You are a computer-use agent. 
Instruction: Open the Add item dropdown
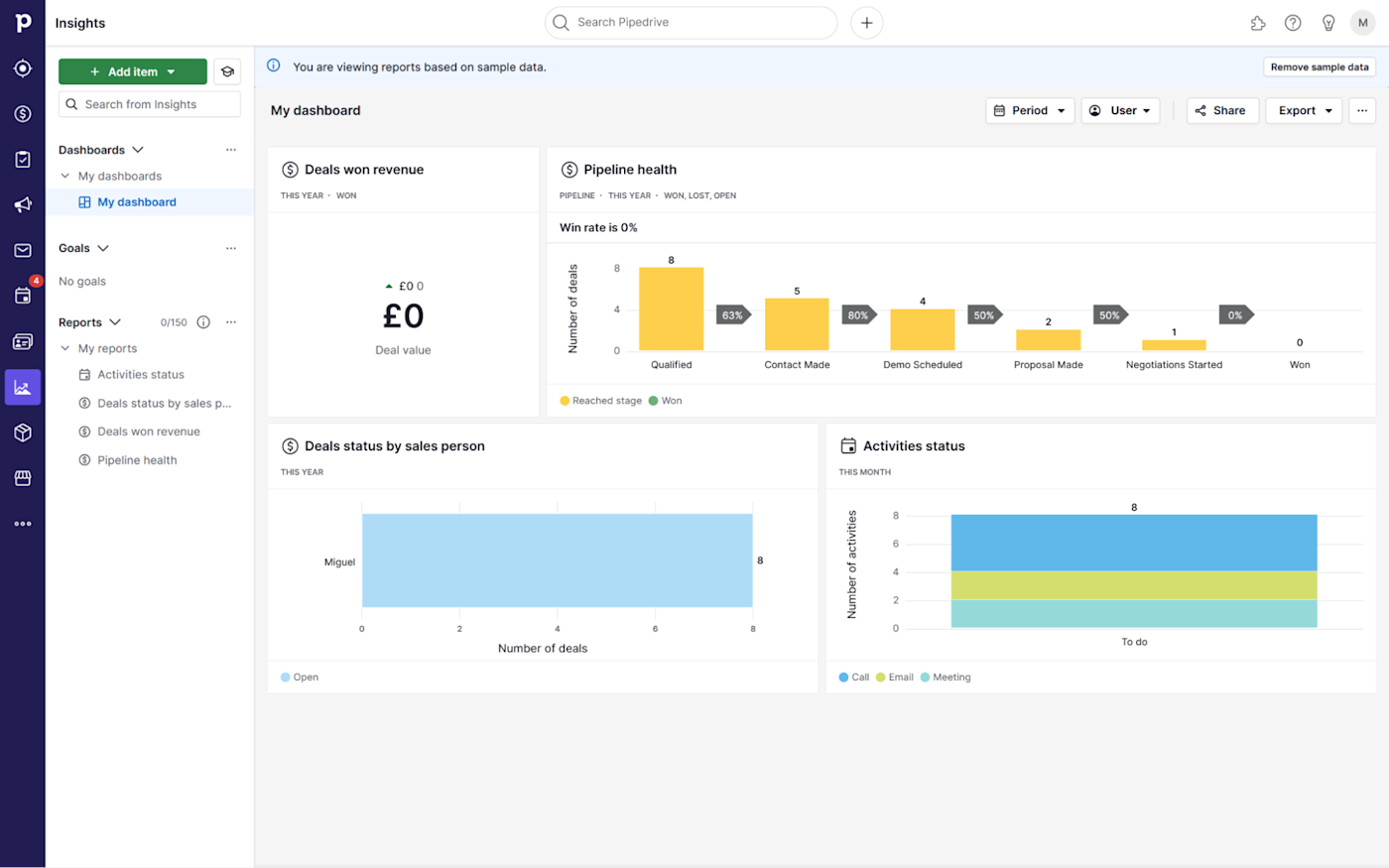pos(133,71)
